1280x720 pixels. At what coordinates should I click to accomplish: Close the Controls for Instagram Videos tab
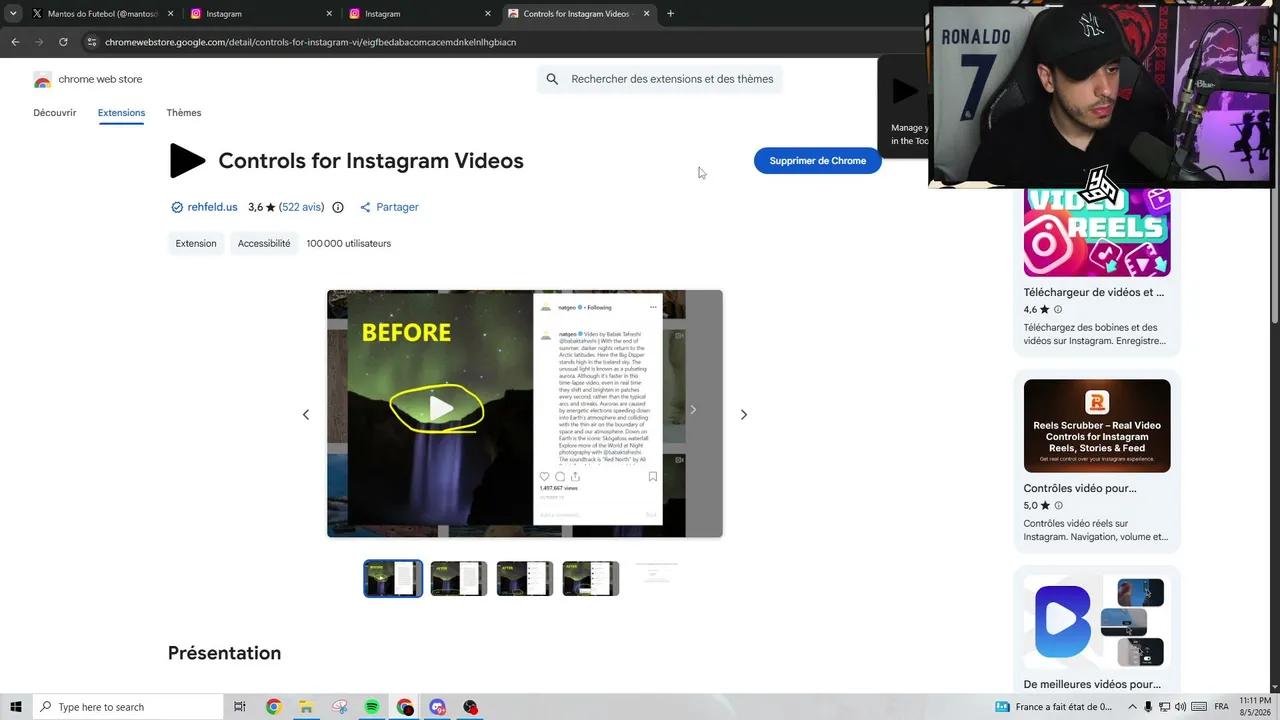647,14
